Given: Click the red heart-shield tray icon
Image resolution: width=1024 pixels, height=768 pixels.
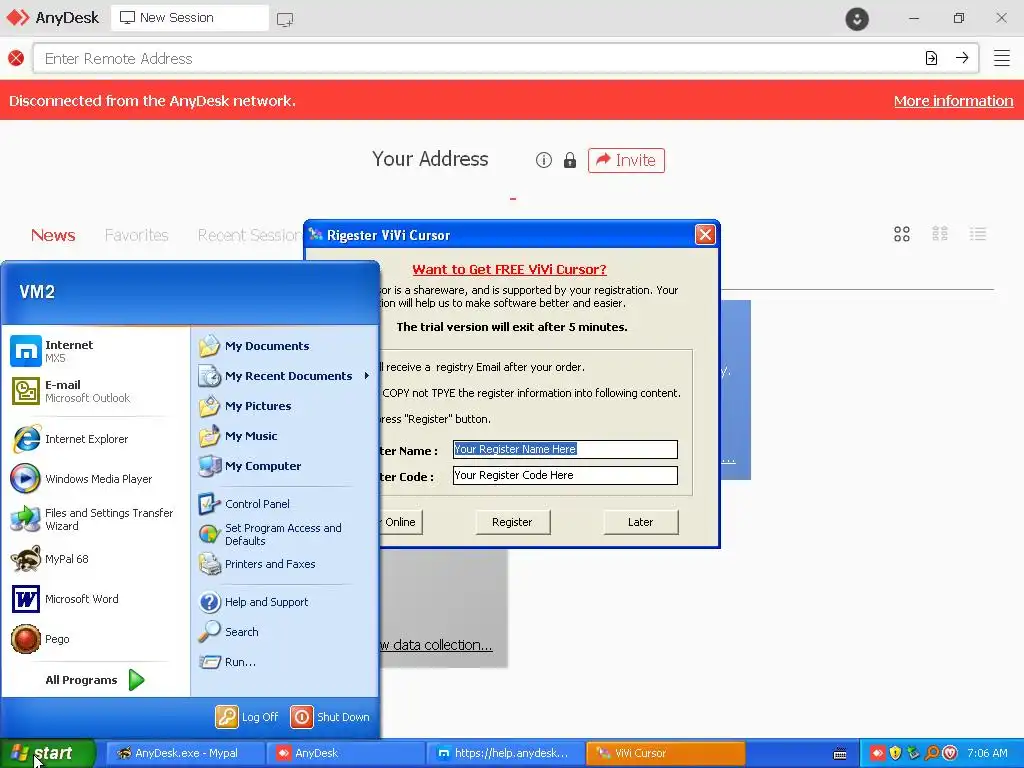Looking at the screenshot, I should pyautogui.click(x=950, y=753).
